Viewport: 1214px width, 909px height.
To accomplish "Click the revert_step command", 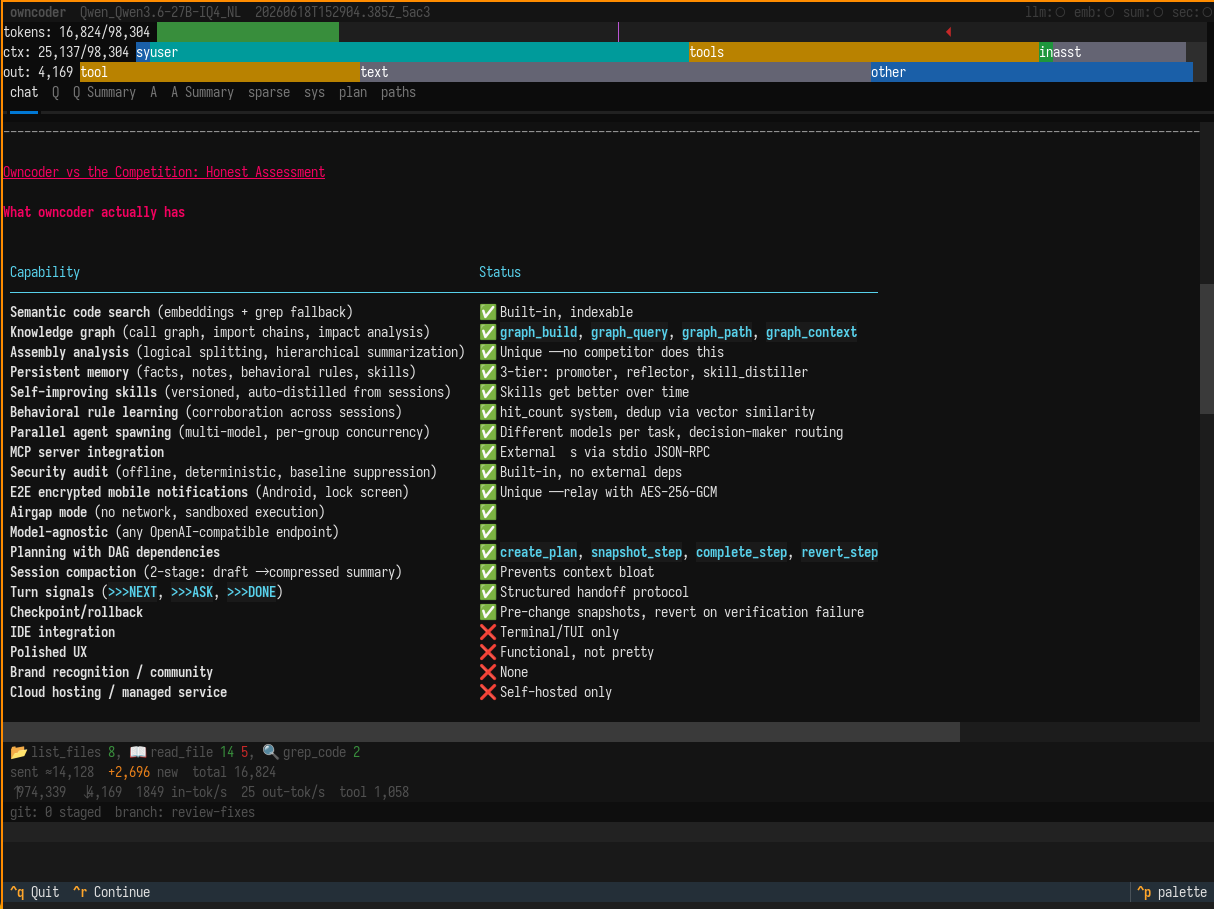I will tap(840, 552).
